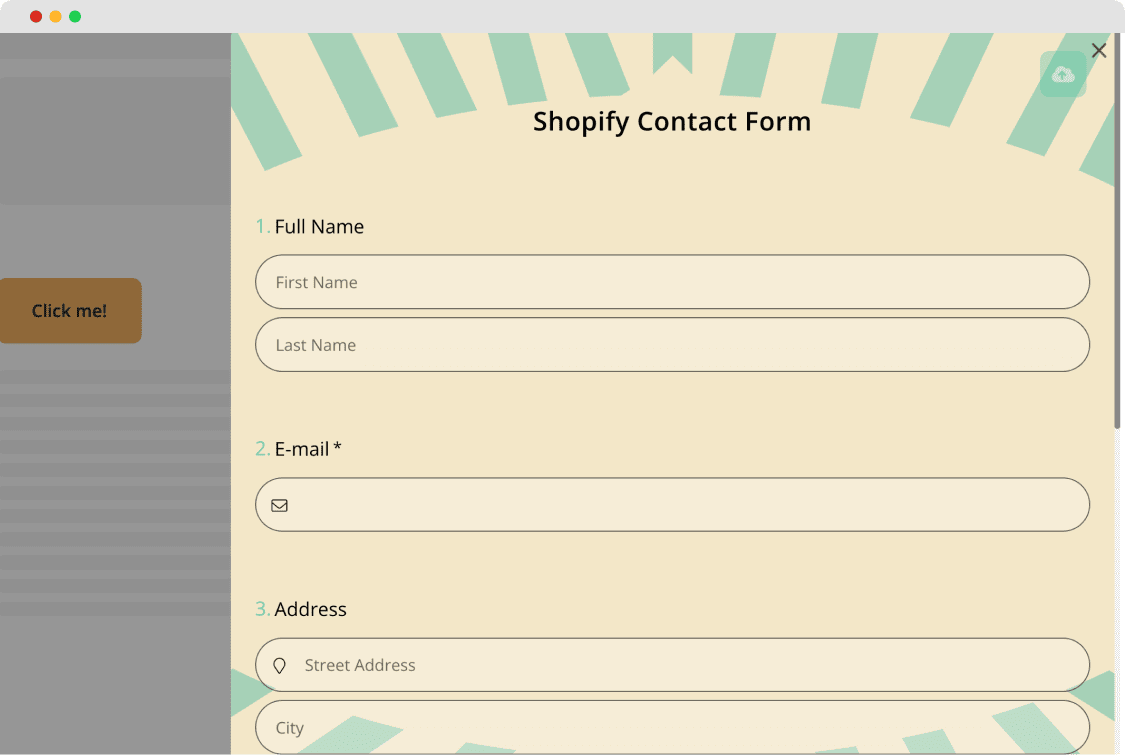Select the E-mail input field
The image size is (1125, 755).
672,505
